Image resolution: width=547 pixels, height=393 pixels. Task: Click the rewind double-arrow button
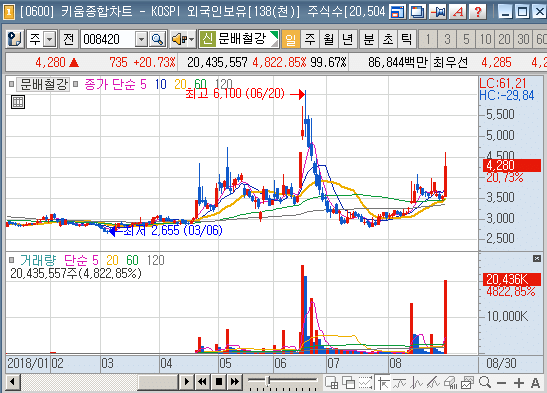pos(202,382)
